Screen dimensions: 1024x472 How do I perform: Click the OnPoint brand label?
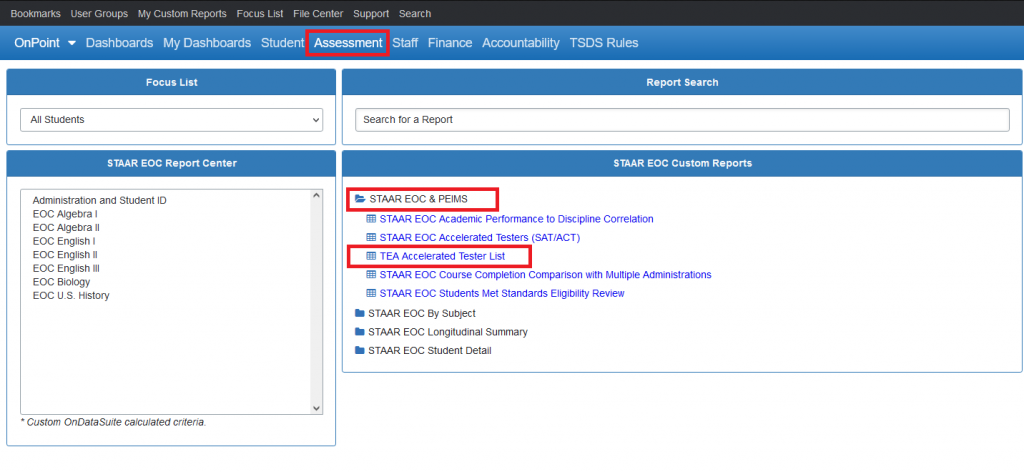click(x=37, y=43)
